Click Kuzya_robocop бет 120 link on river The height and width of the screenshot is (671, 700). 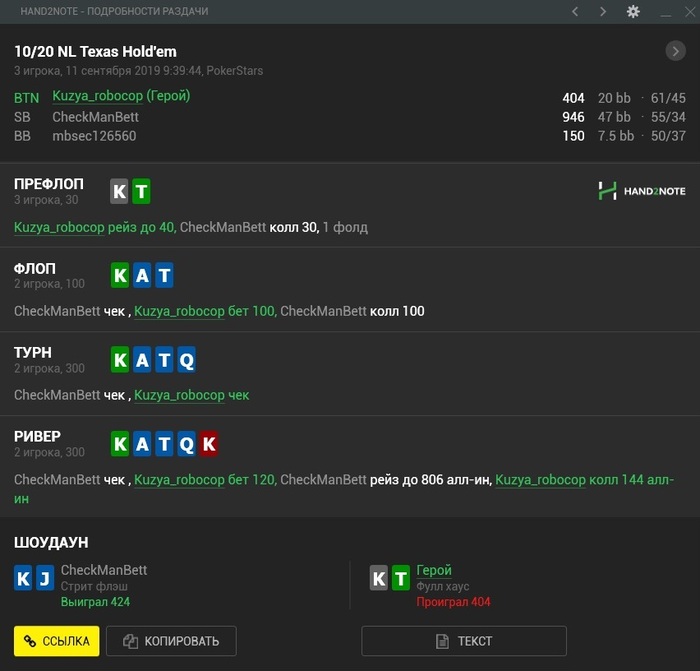click(x=205, y=480)
